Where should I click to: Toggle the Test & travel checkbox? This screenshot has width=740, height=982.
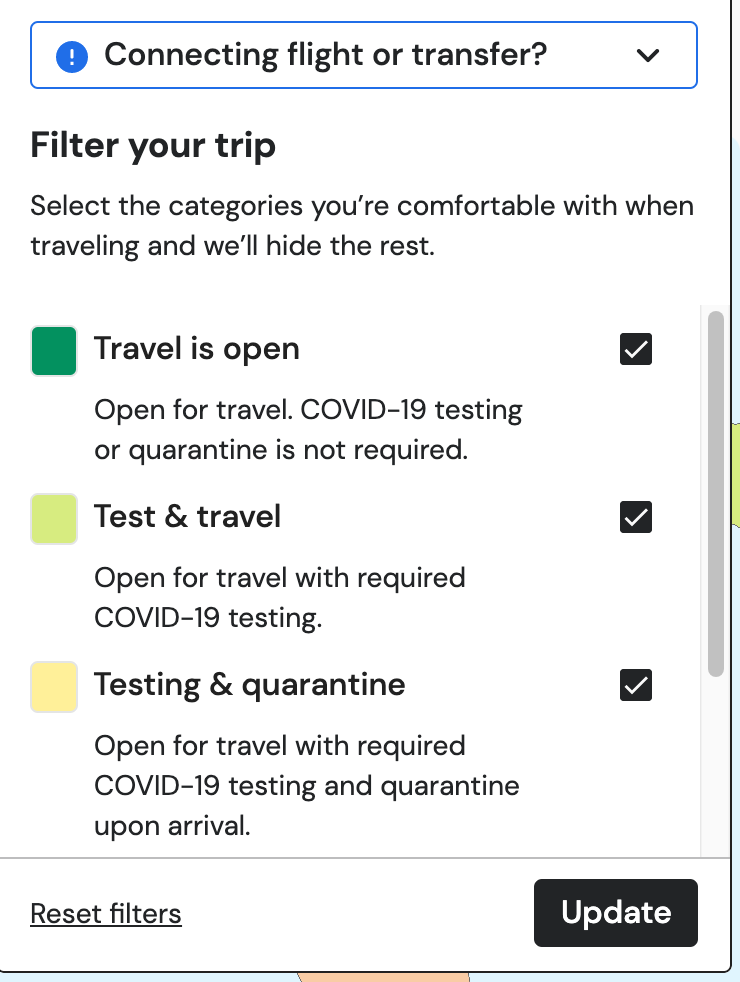[x=635, y=517]
